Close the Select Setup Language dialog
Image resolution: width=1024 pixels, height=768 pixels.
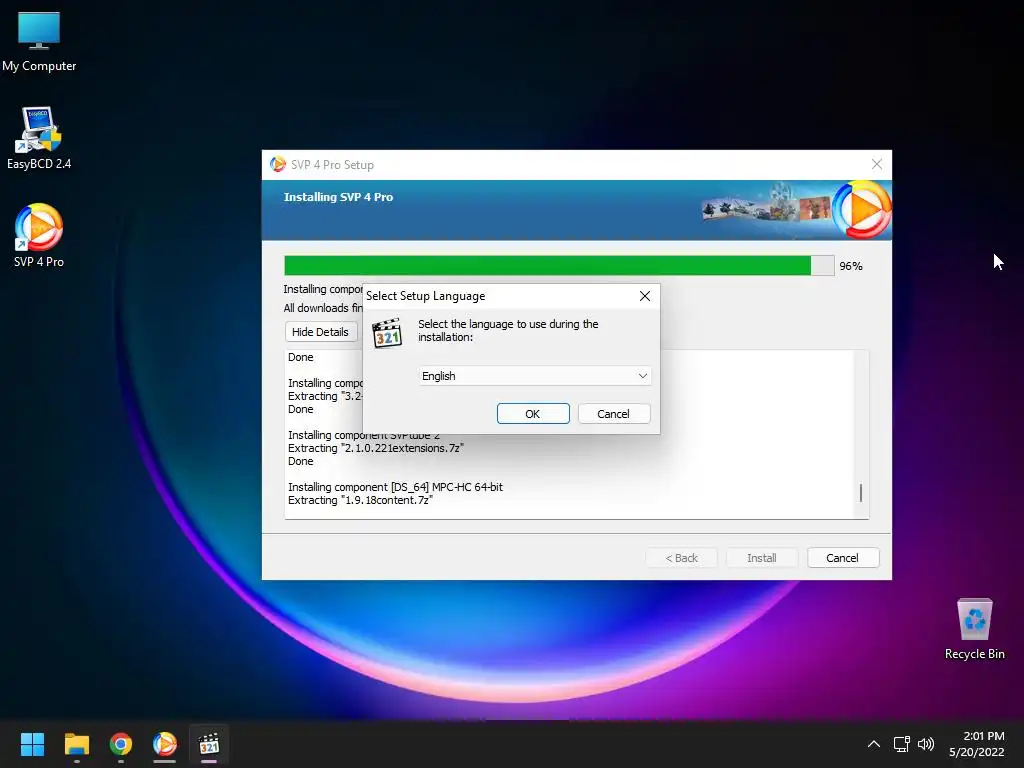645,296
